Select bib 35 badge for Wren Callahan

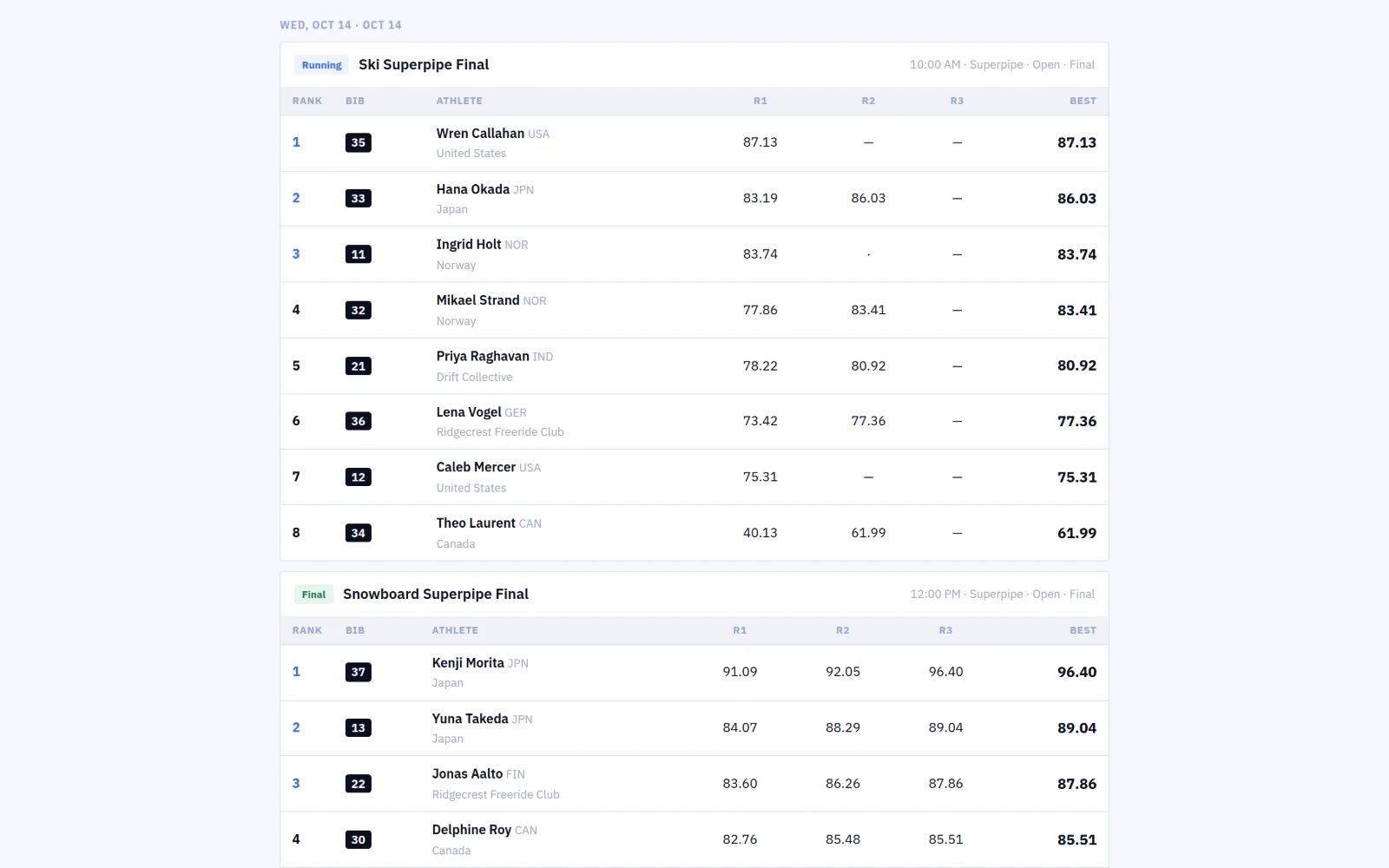tap(359, 142)
